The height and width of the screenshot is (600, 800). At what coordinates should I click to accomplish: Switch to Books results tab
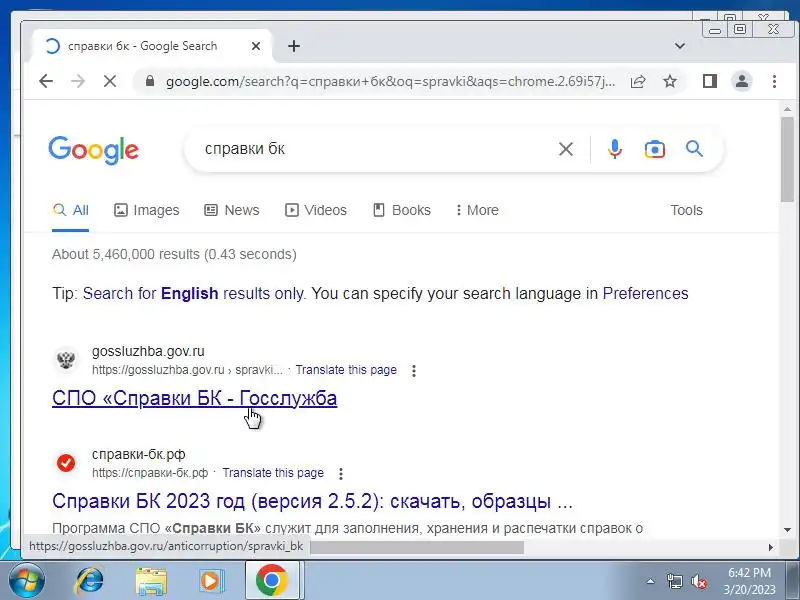(x=402, y=210)
